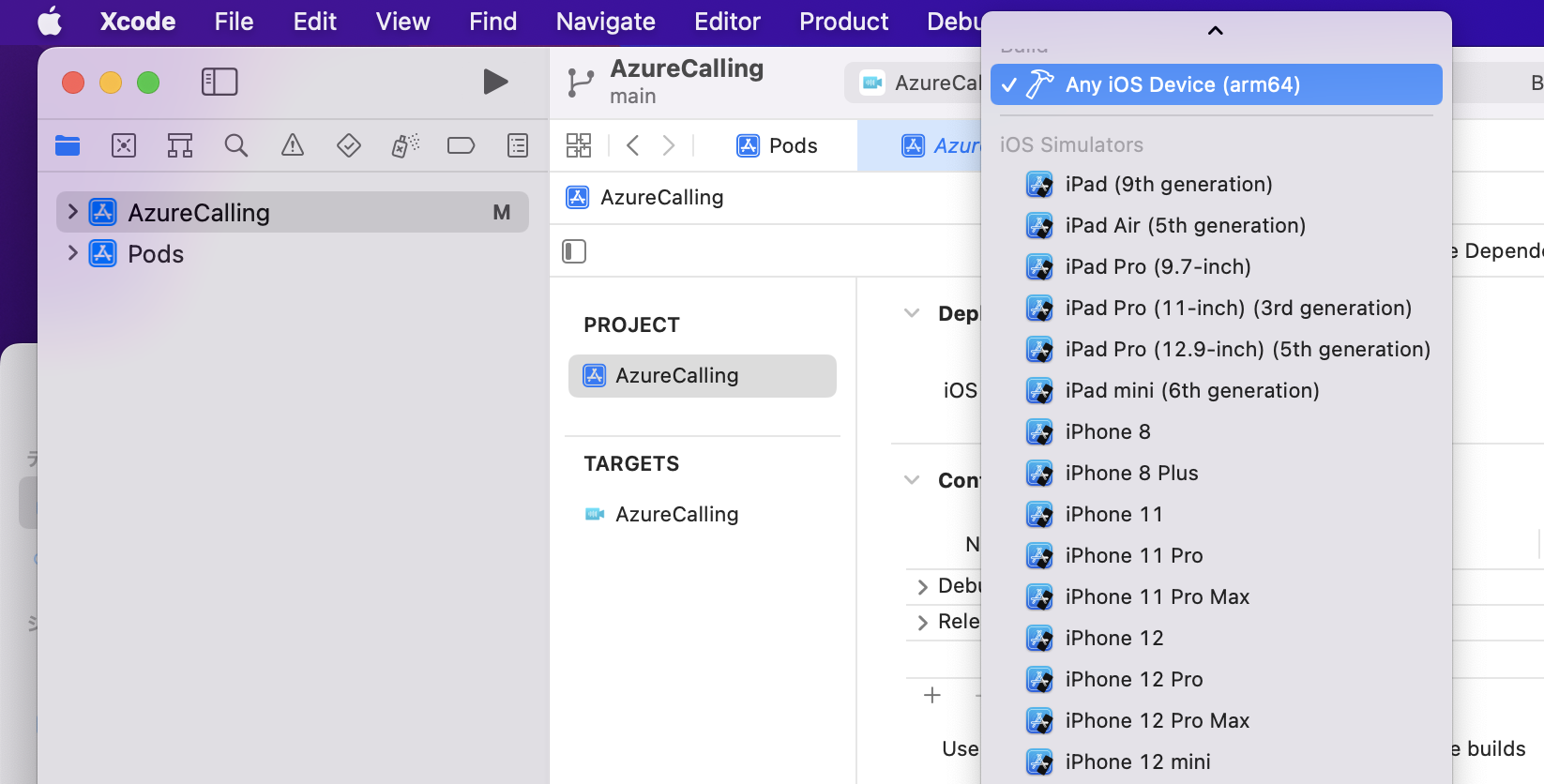Click the AzureCalling breadcrumb in jump bar
1544x784 pixels.
point(645,197)
